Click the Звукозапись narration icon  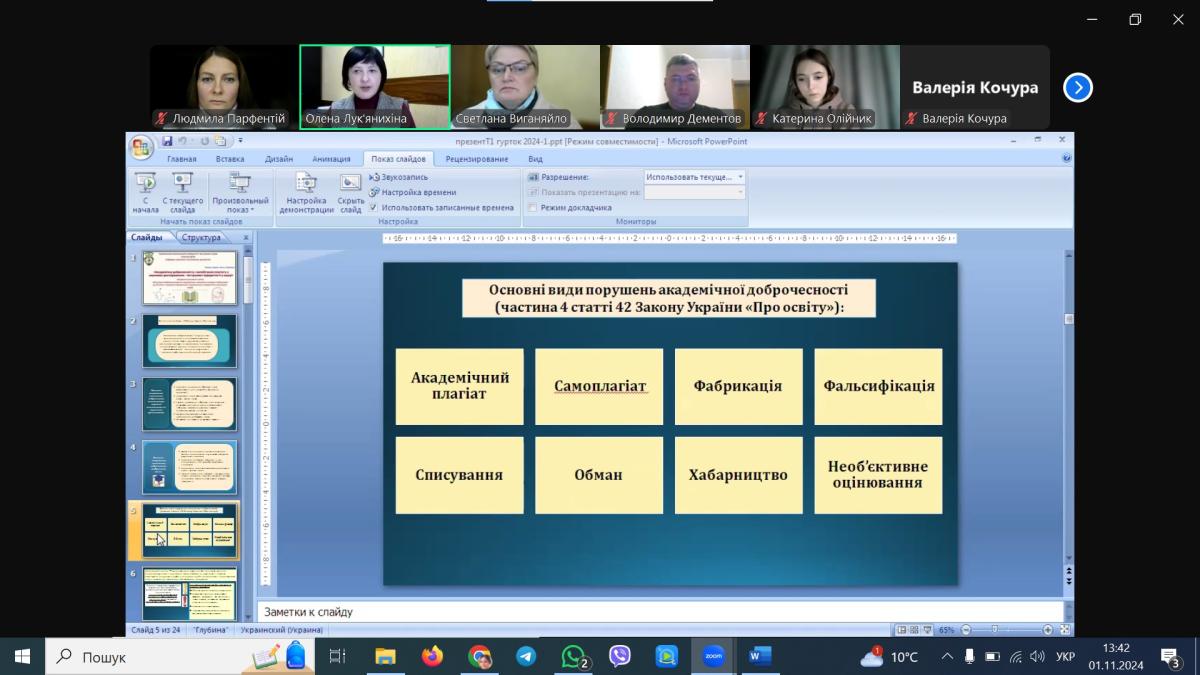[x=374, y=177]
